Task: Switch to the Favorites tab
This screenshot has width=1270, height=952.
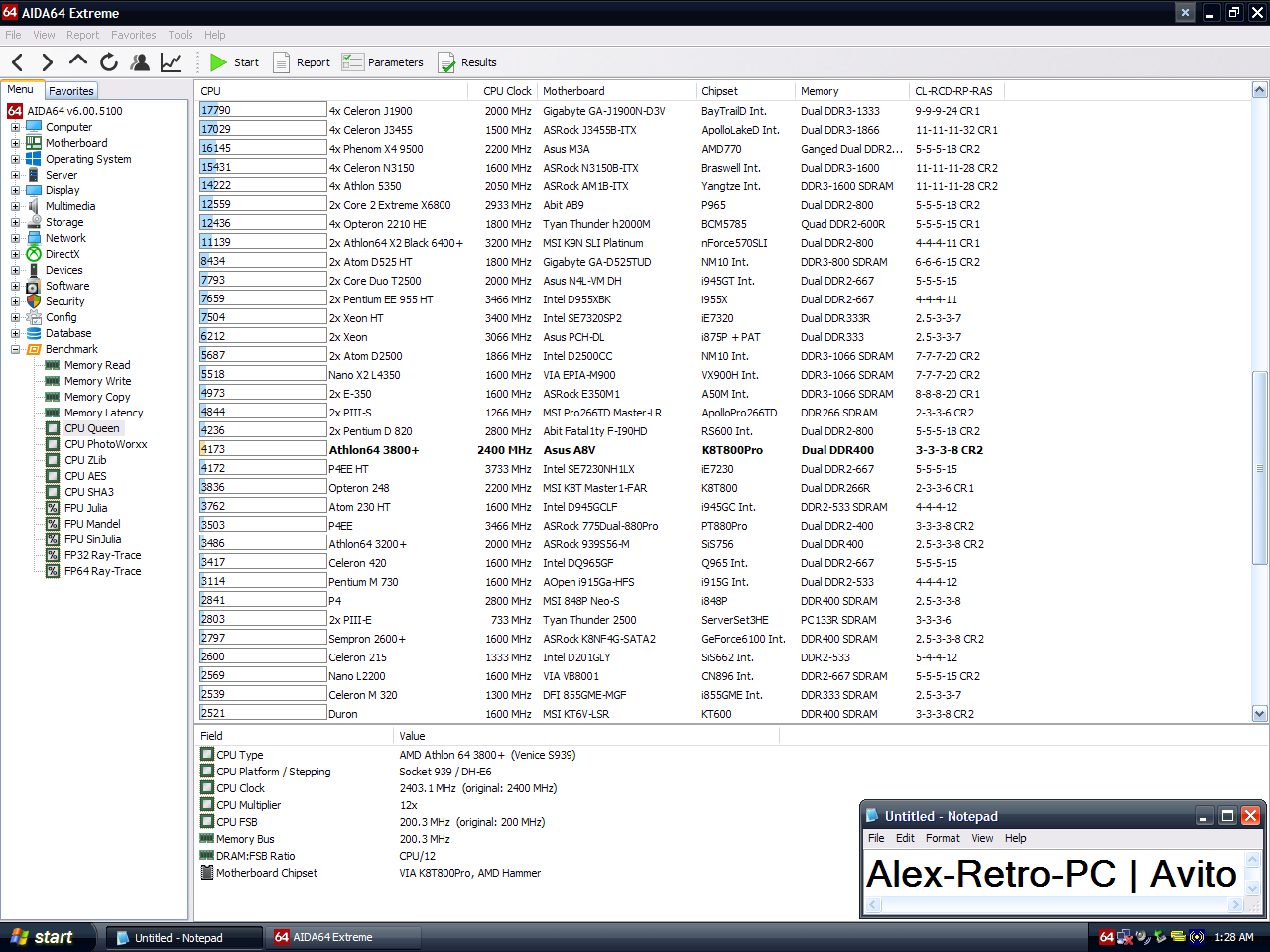Action: pyautogui.click(x=71, y=91)
